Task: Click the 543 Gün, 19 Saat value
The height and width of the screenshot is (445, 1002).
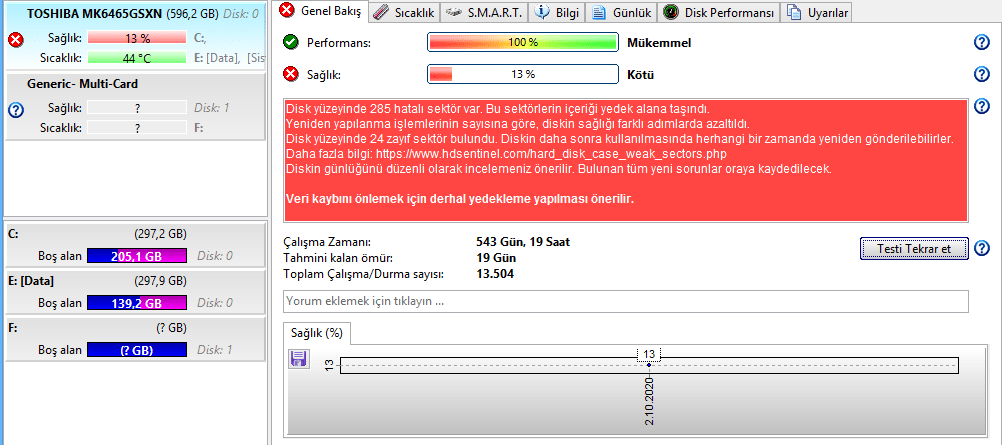Action: pos(523,242)
